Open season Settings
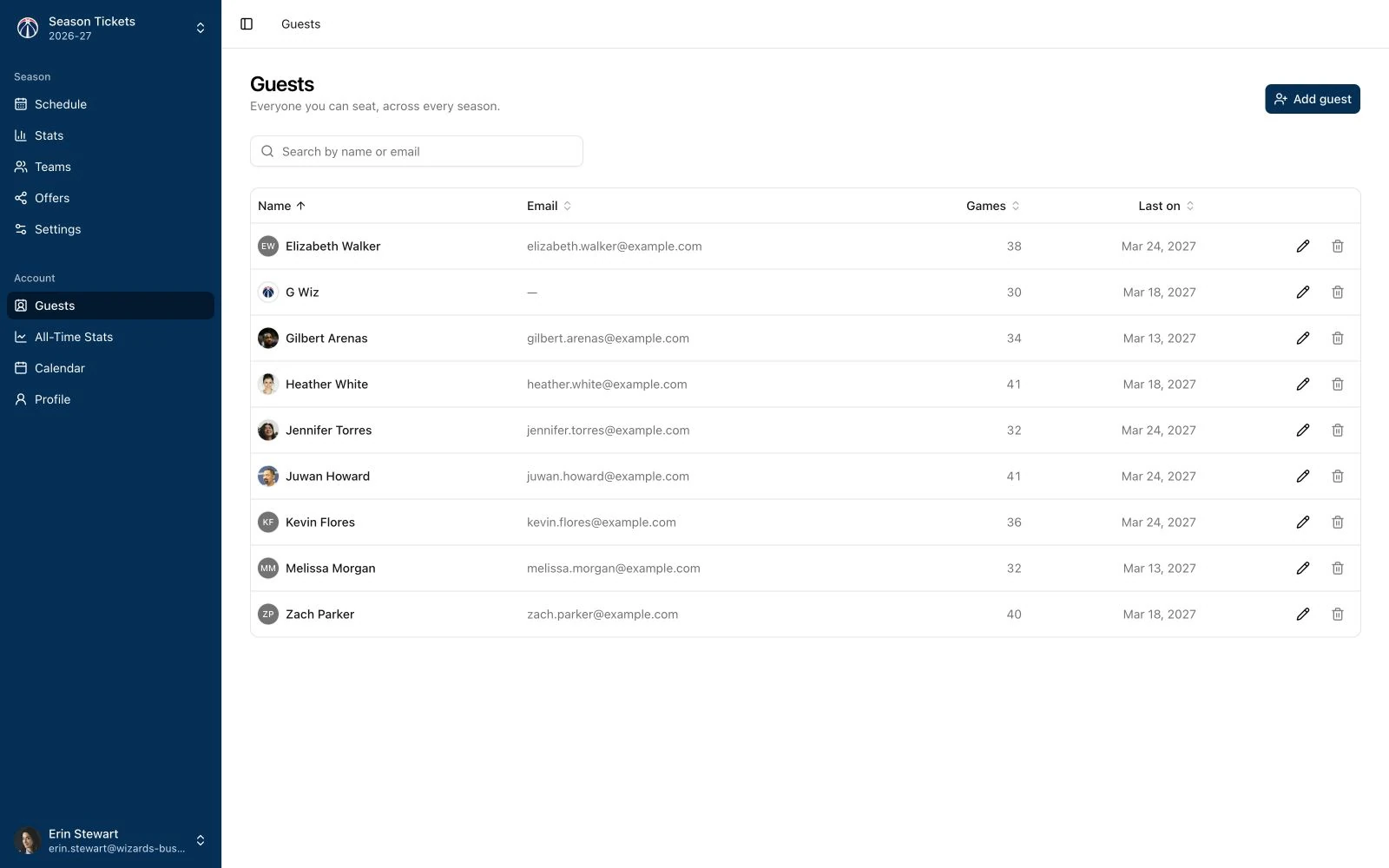 coord(111,229)
